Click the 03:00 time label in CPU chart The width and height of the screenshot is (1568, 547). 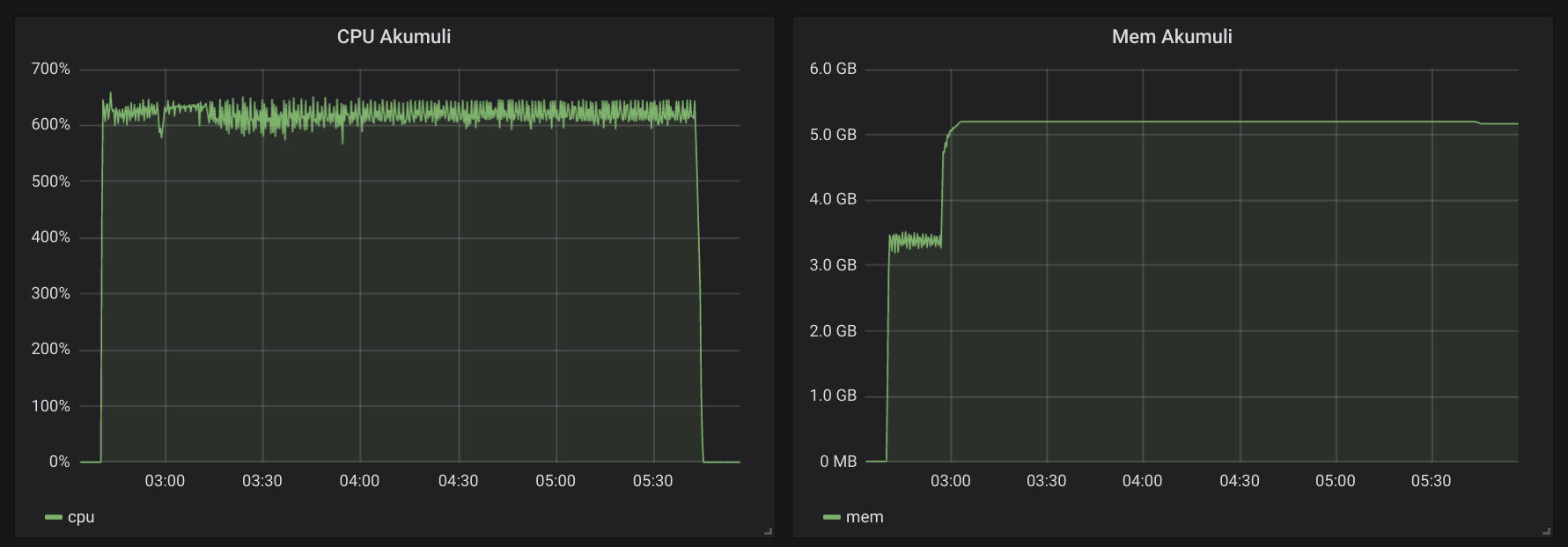coord(165,481)
